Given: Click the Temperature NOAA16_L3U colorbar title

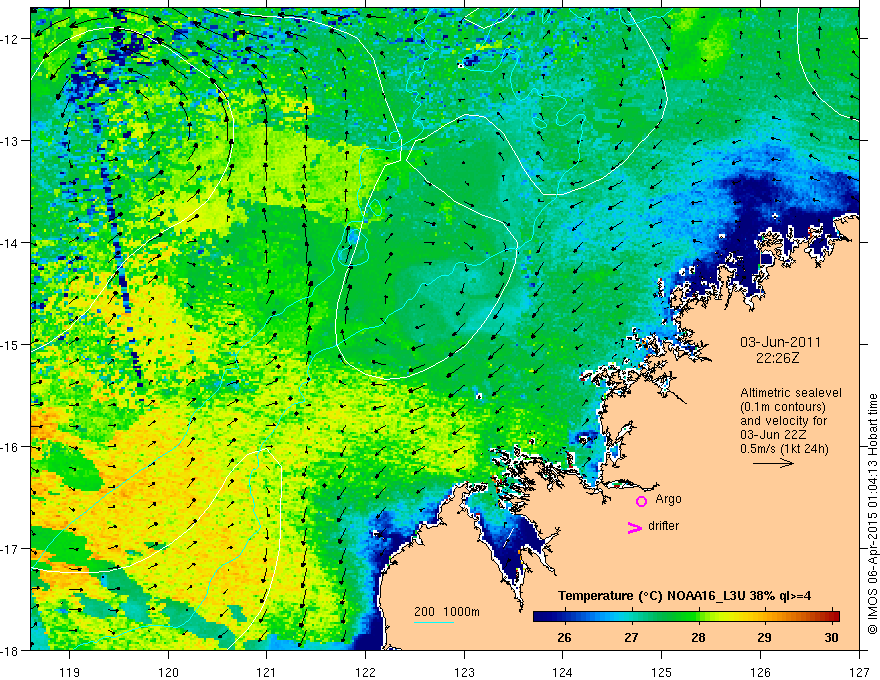Looking at the screenshot, I should pyautogui.click(x=684, y=596).
